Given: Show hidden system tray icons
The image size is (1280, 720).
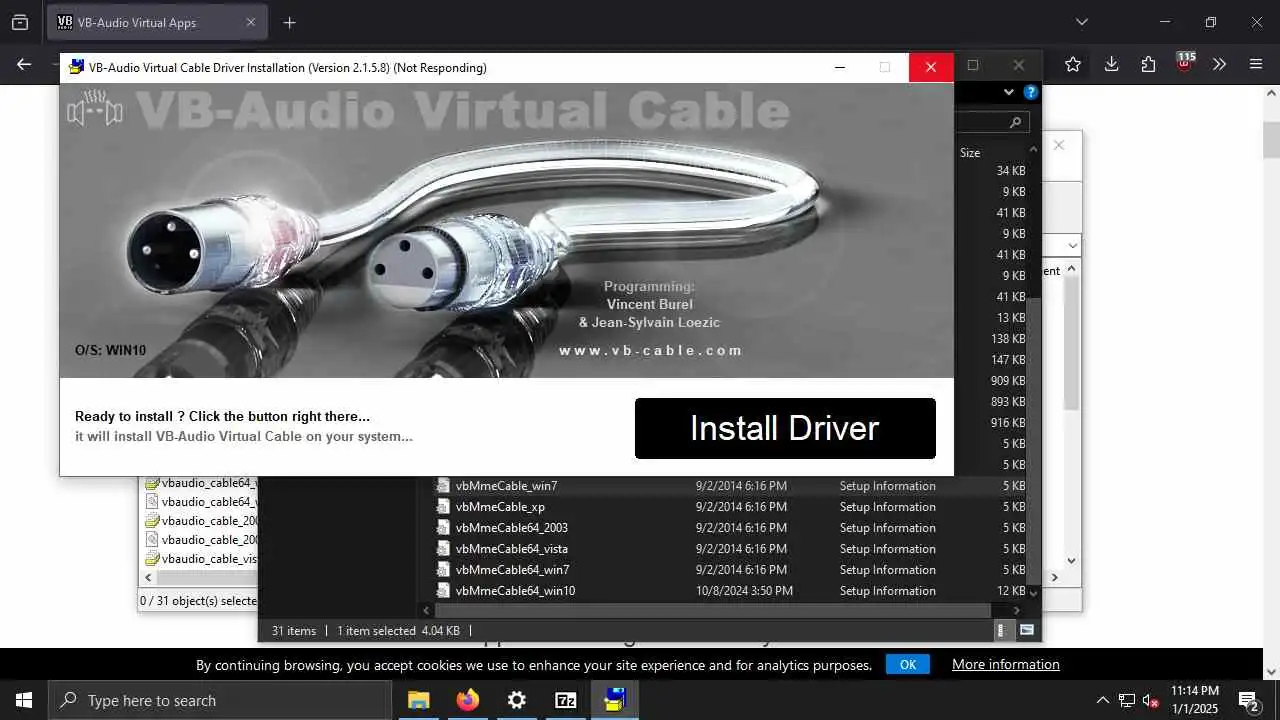Looking at the screenshot, I should point(1102,700).
